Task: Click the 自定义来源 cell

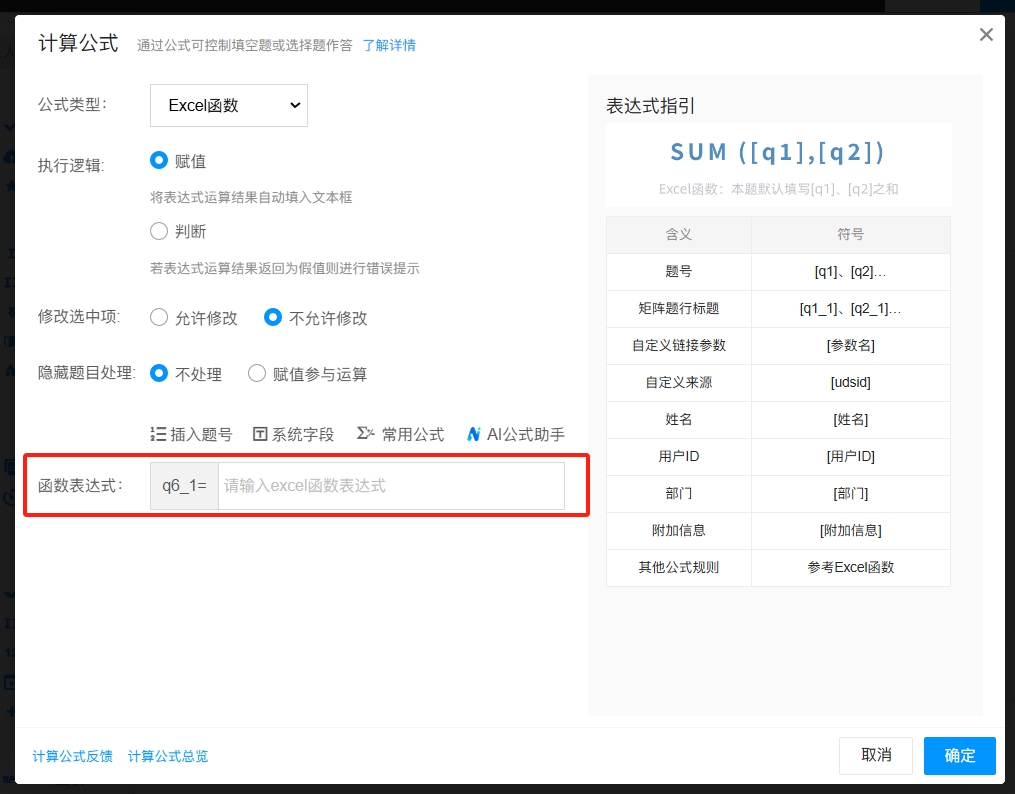Action: coord(678,382)
